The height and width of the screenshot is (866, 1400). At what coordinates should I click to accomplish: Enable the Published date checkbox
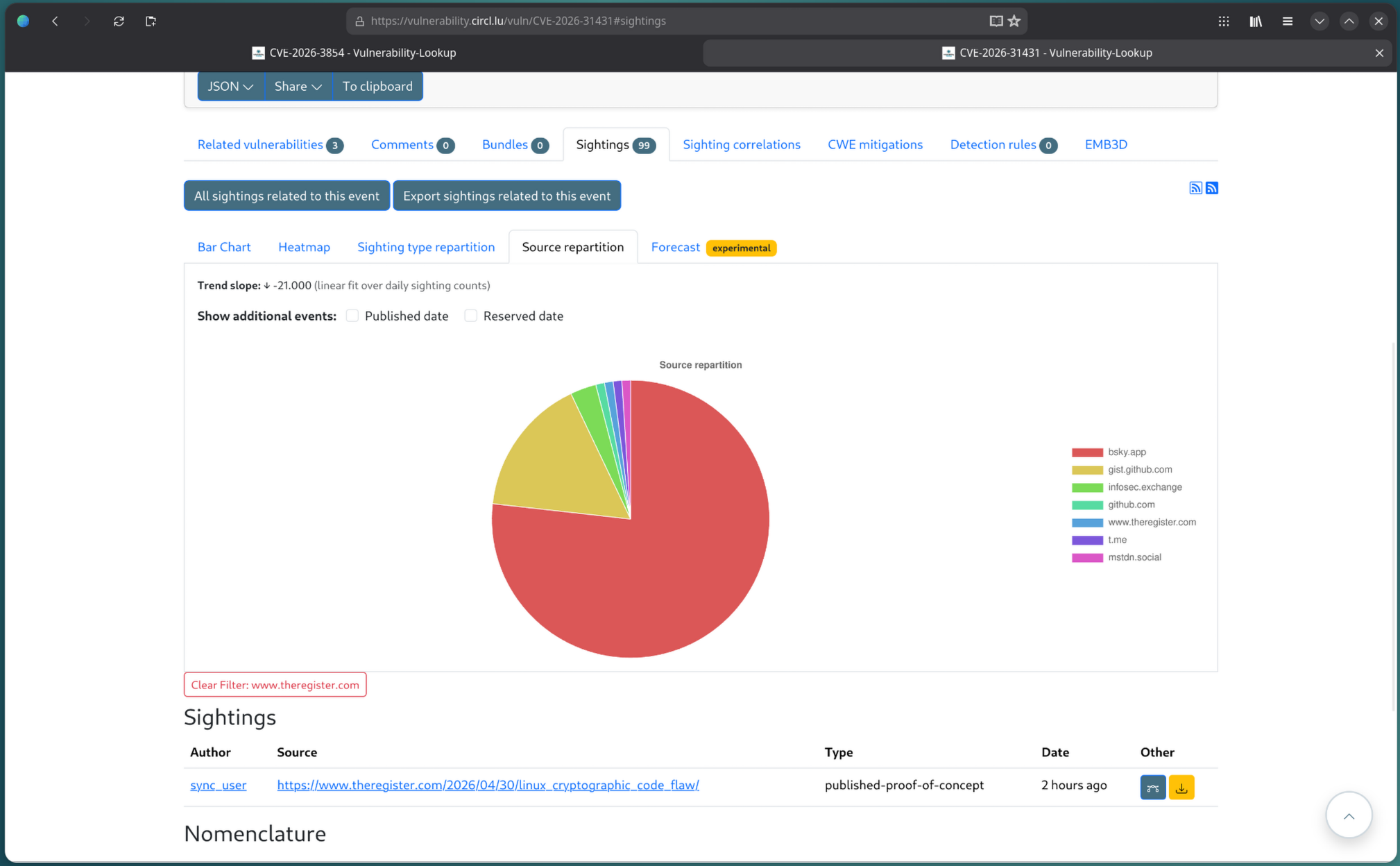[x=352, y=316]
